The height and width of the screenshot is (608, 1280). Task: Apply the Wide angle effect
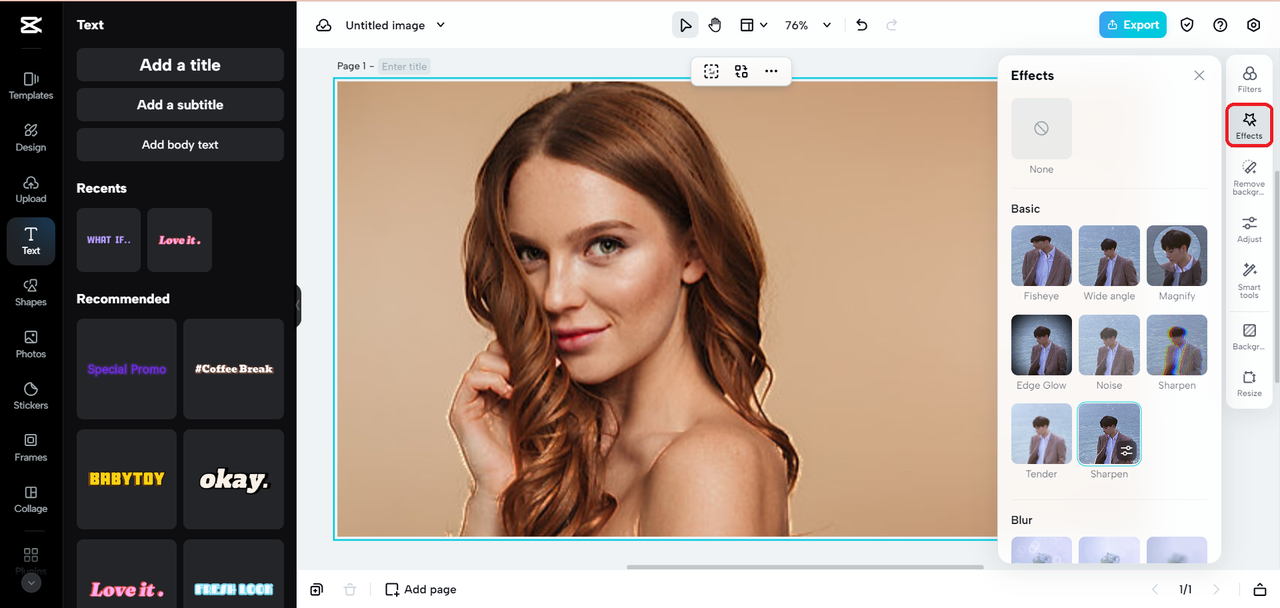coord(1109,256)
